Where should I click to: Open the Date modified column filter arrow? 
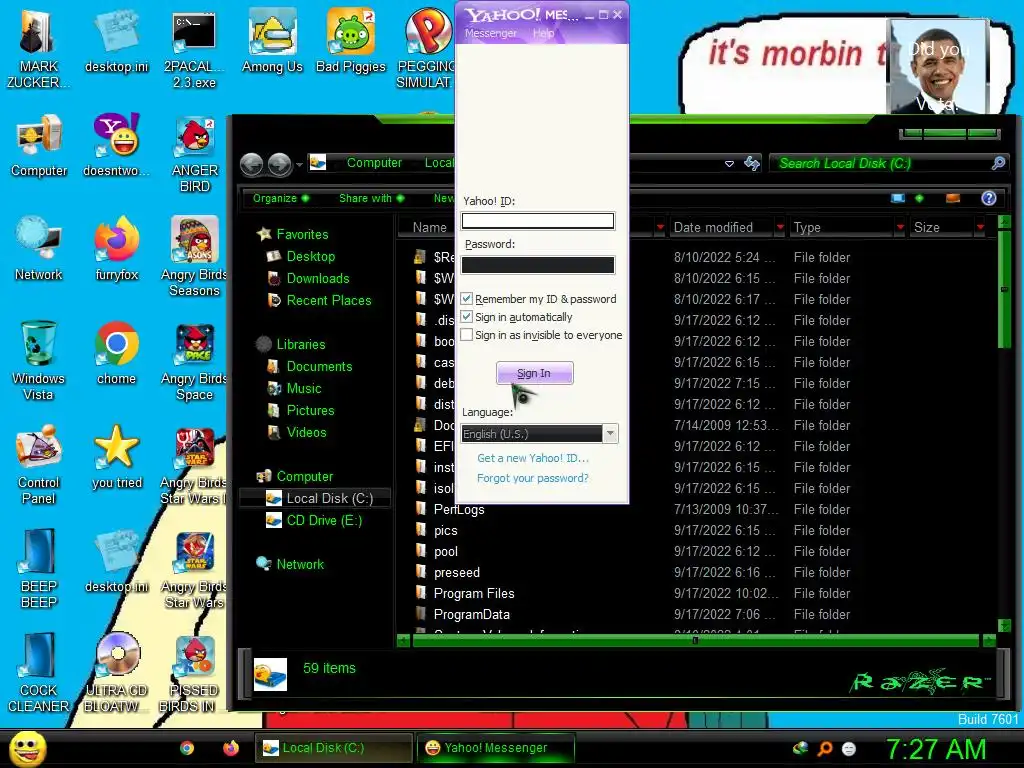[780, 227]
